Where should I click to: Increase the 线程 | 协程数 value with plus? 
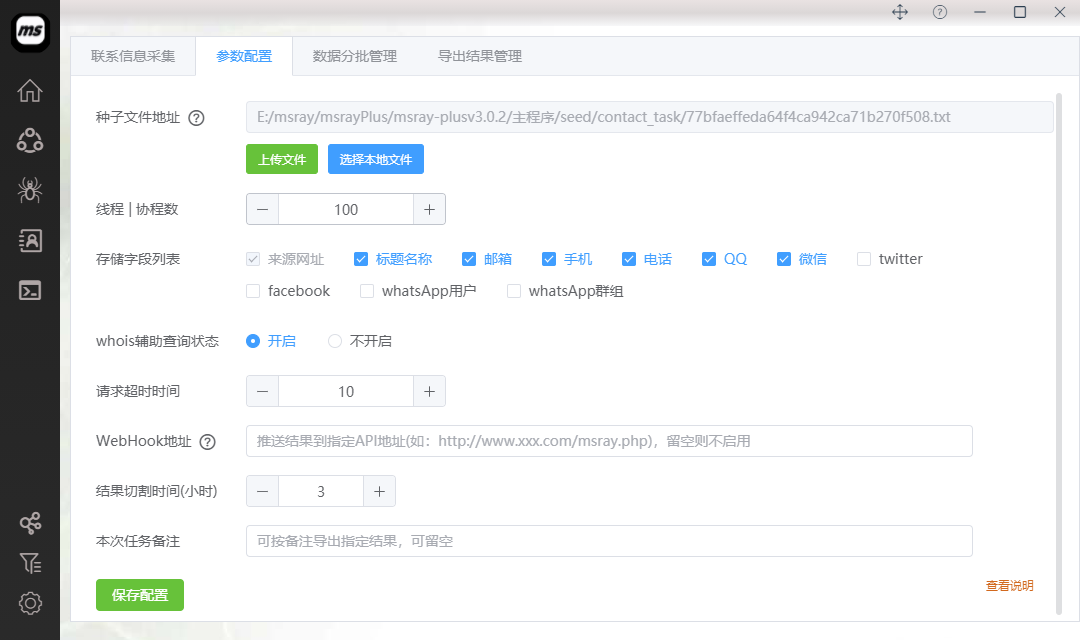coord(429,209)
